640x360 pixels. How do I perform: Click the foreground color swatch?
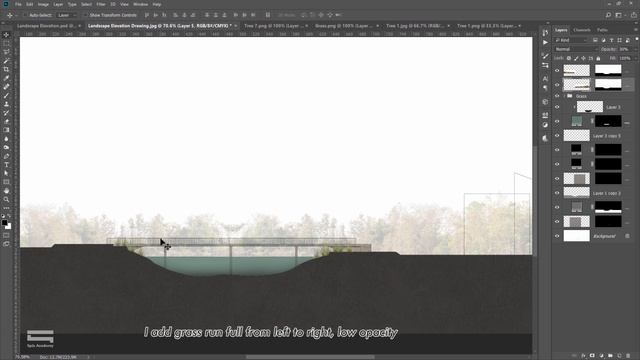click(4, 222)
